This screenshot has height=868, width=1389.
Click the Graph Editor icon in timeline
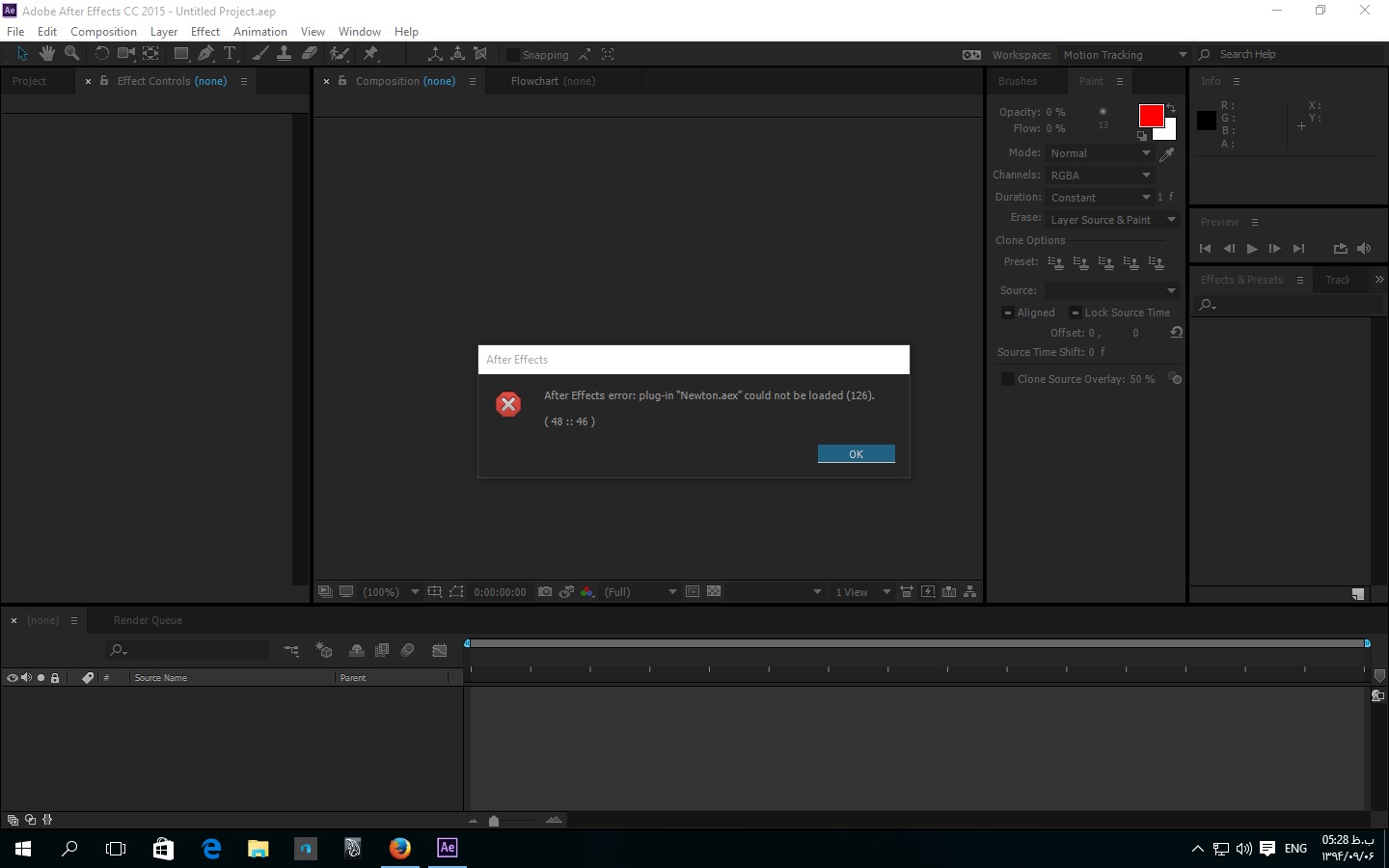[x=439, y=650]
